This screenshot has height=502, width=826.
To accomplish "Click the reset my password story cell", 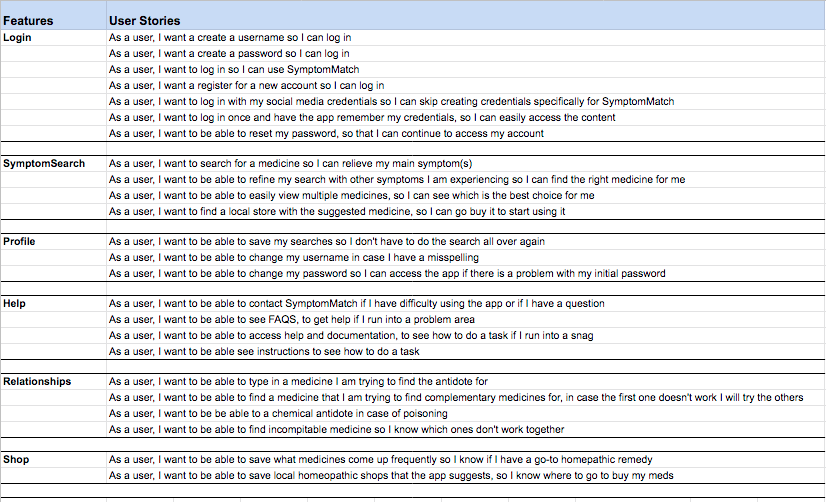I will click(x=466, y=134).
